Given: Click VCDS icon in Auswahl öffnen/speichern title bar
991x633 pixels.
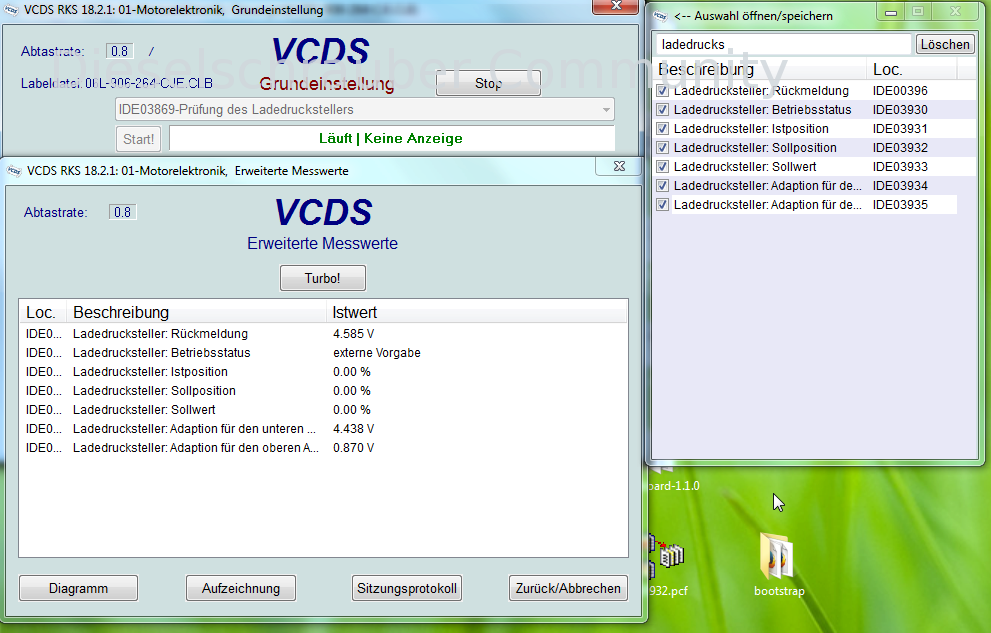Looking at the screenshot, I should coord(660,16).
